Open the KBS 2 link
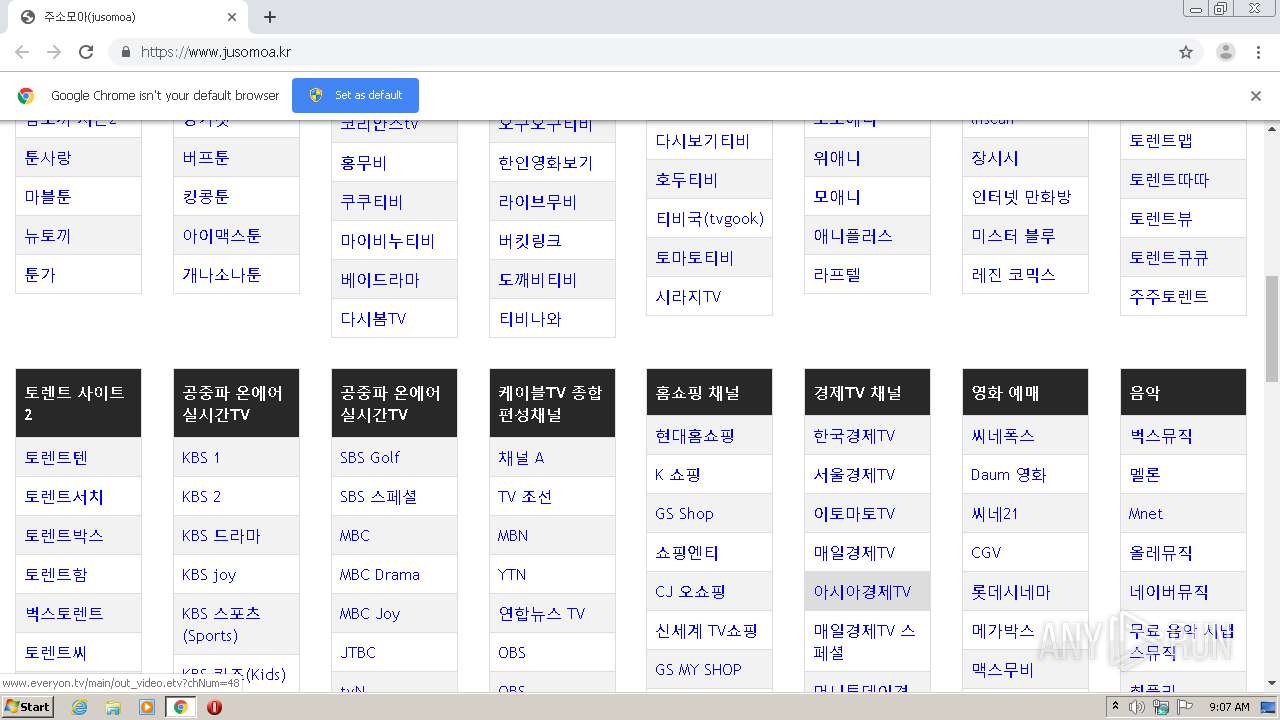This screenshot has height=720, width=1280. [201, 496]
